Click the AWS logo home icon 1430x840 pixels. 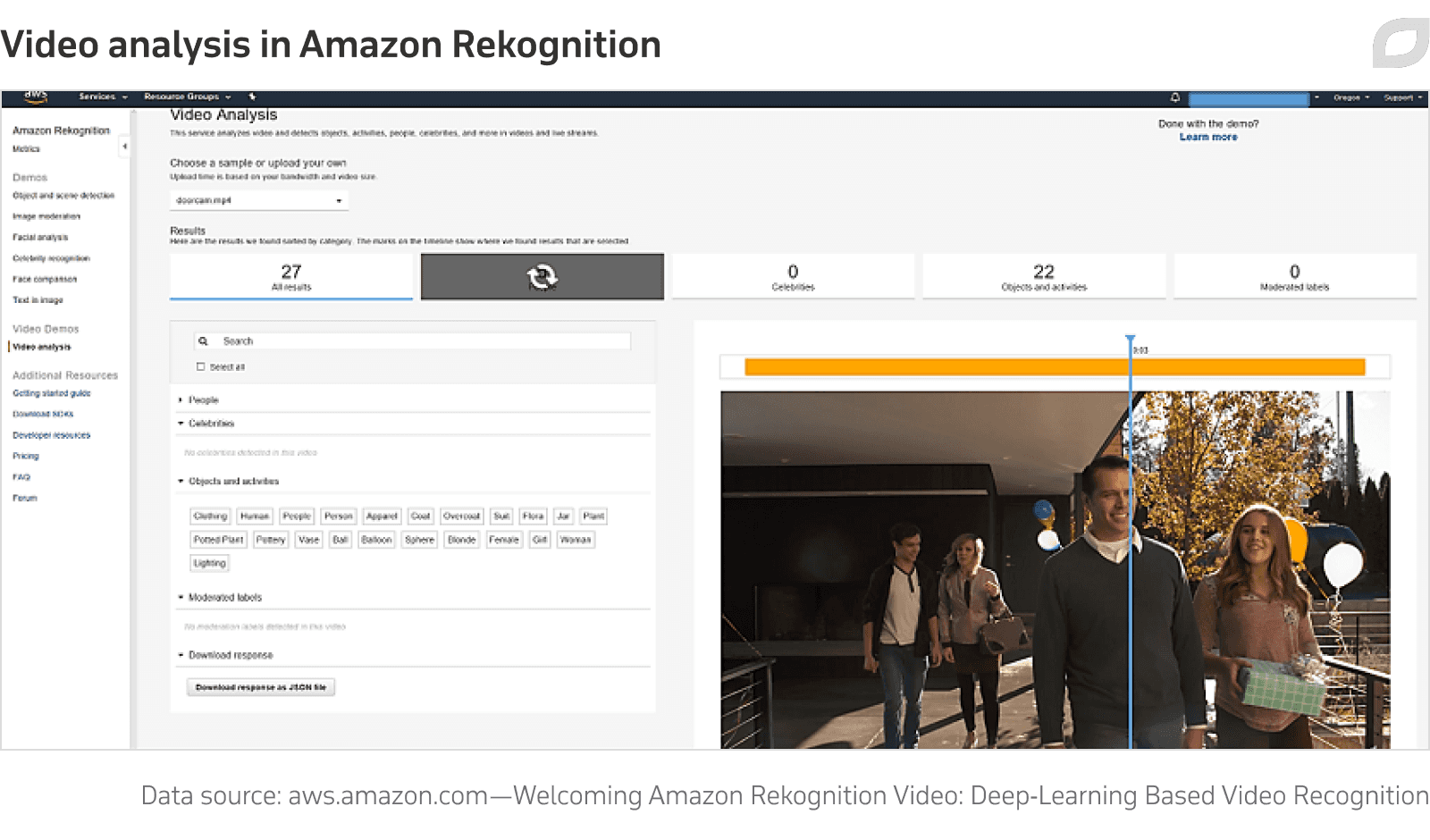coord(36,97)
